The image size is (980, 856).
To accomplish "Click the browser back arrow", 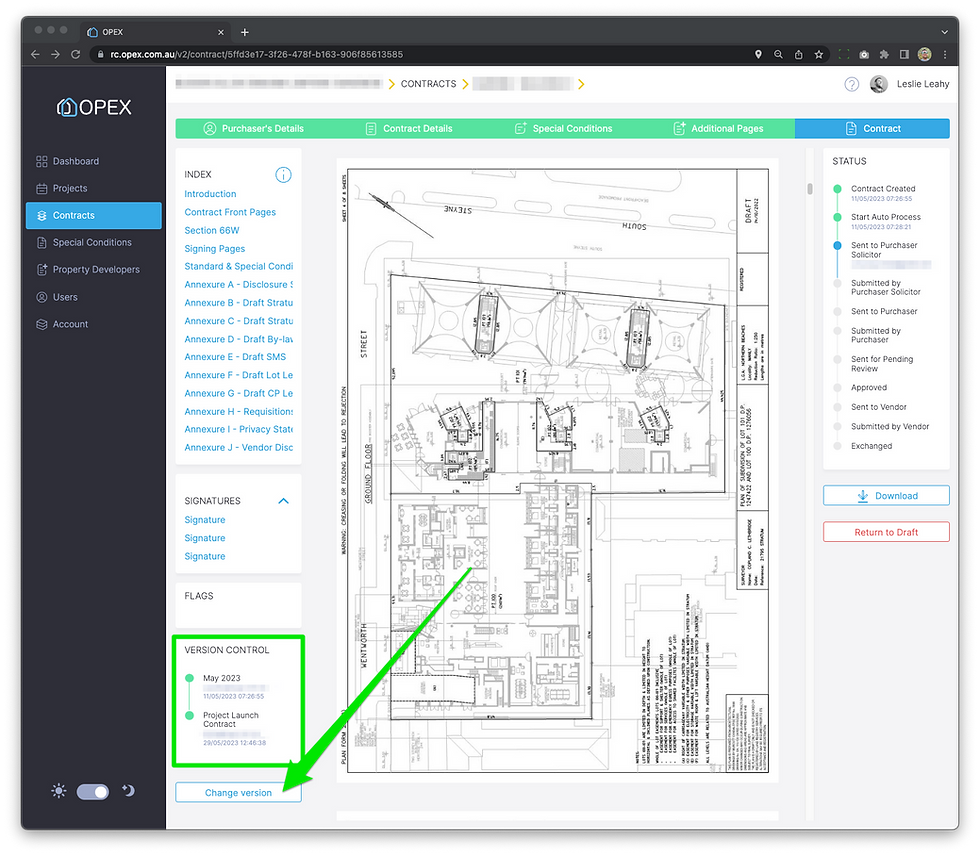I will pos(36,54).
